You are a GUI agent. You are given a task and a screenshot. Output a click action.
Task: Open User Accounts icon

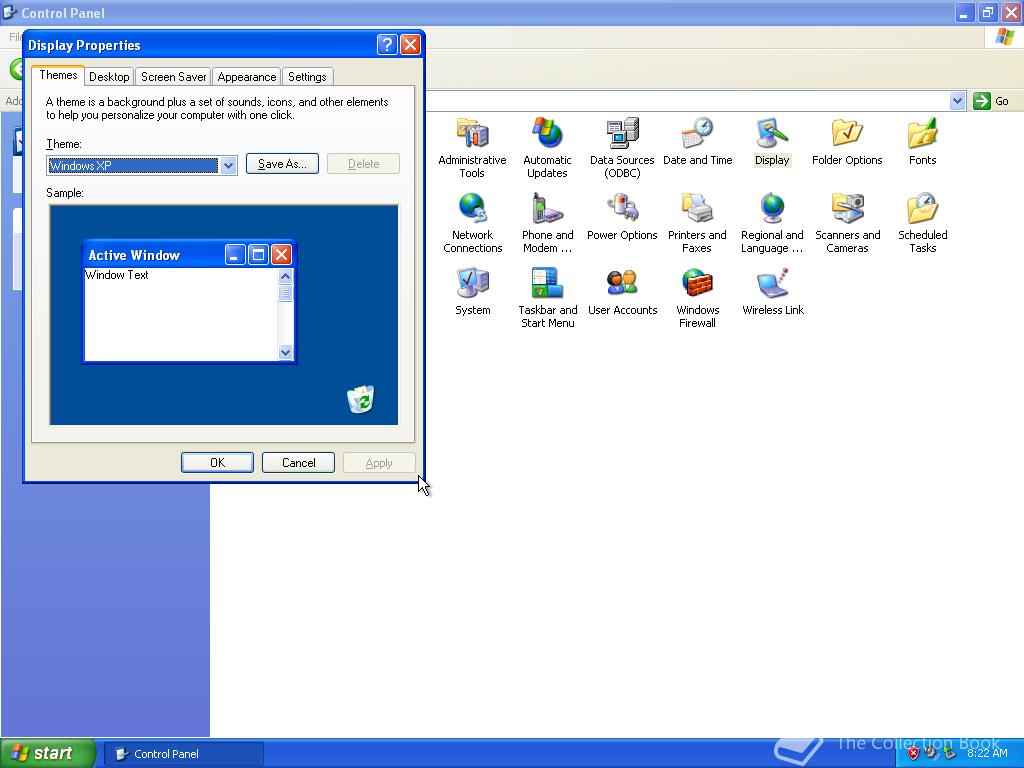622,283
